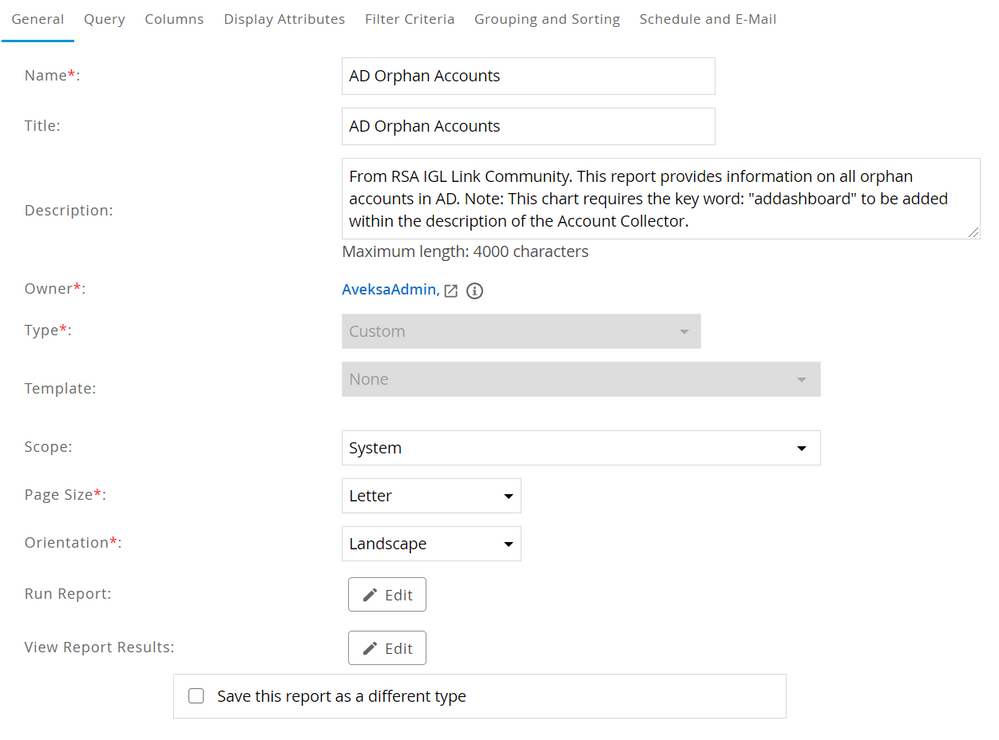The image size is (999, 740).
Task: Click Edit button for View Report Results
Action: point(387,649)
